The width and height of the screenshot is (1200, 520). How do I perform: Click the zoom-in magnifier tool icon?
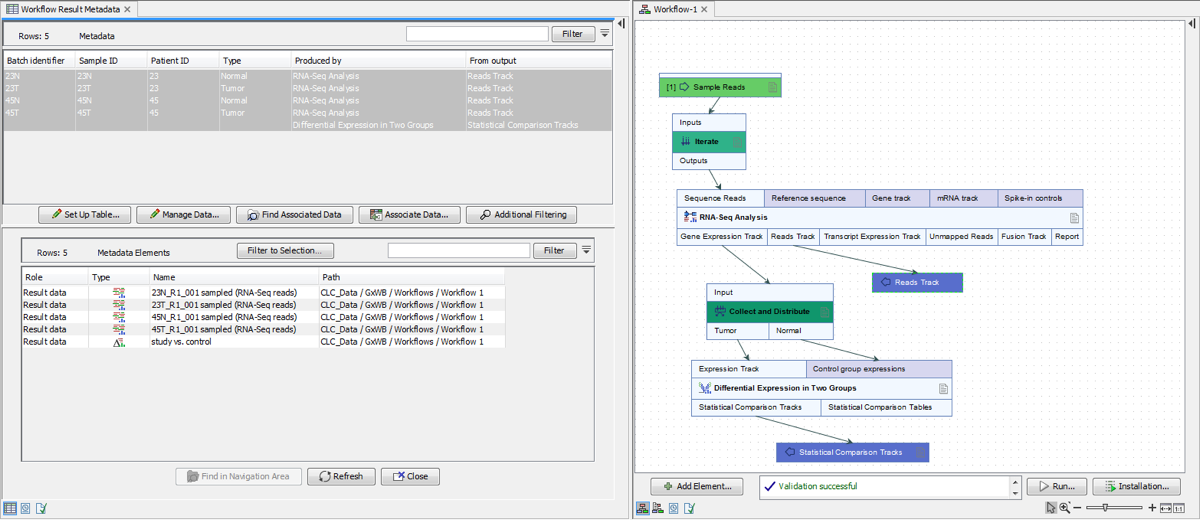tap(1065, 508)
